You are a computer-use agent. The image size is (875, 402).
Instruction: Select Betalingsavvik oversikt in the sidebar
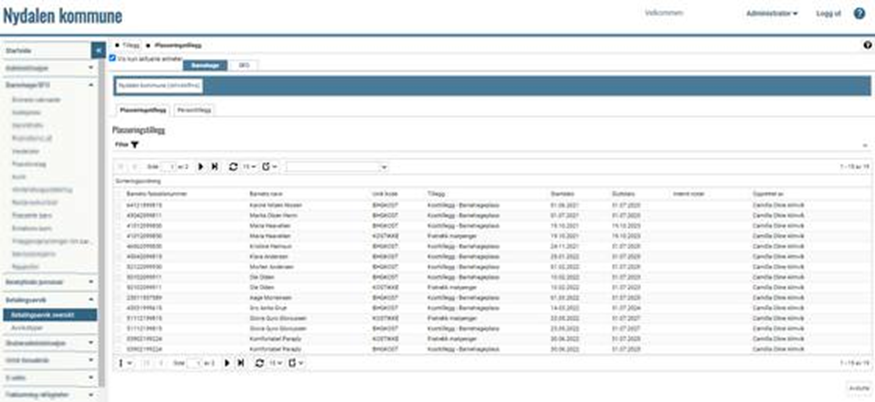(x=52, y=314)
